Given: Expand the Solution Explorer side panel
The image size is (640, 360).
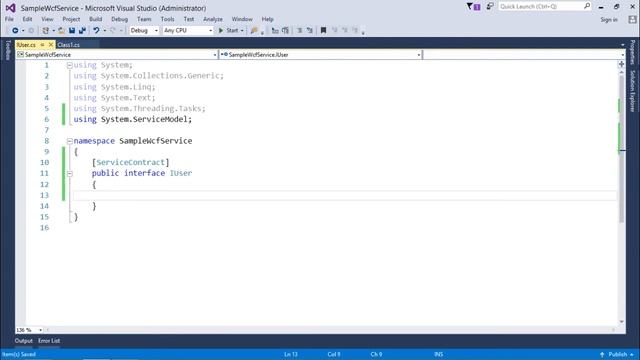Looking at the screenshot, I should click(x=632, y=91).
